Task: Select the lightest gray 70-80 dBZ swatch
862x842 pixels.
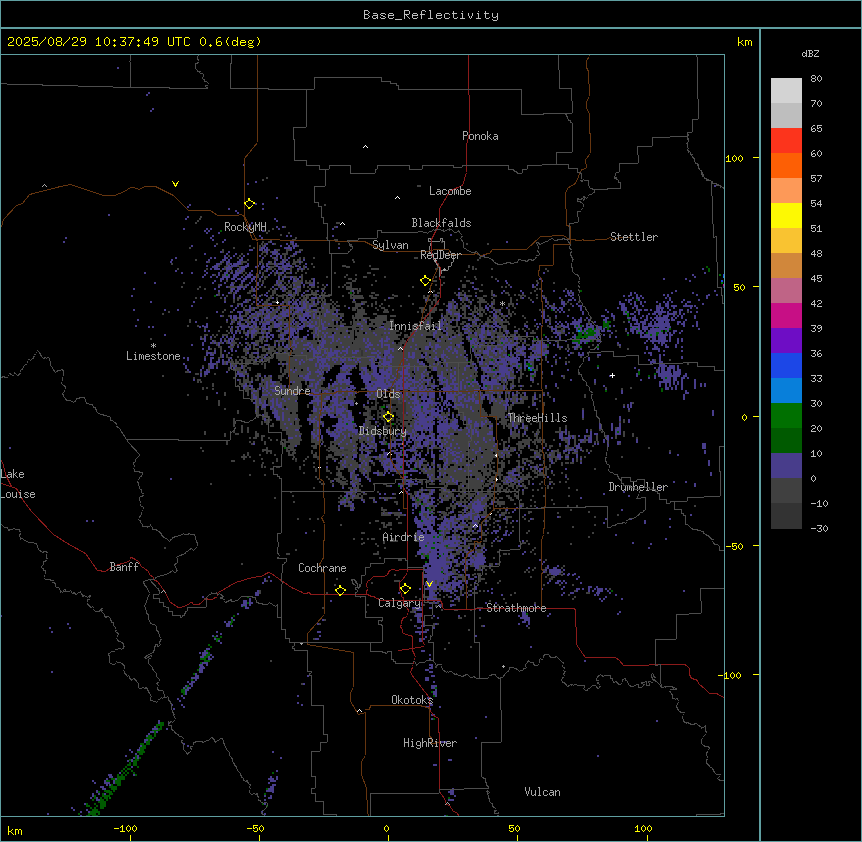Action: [786, 90]
